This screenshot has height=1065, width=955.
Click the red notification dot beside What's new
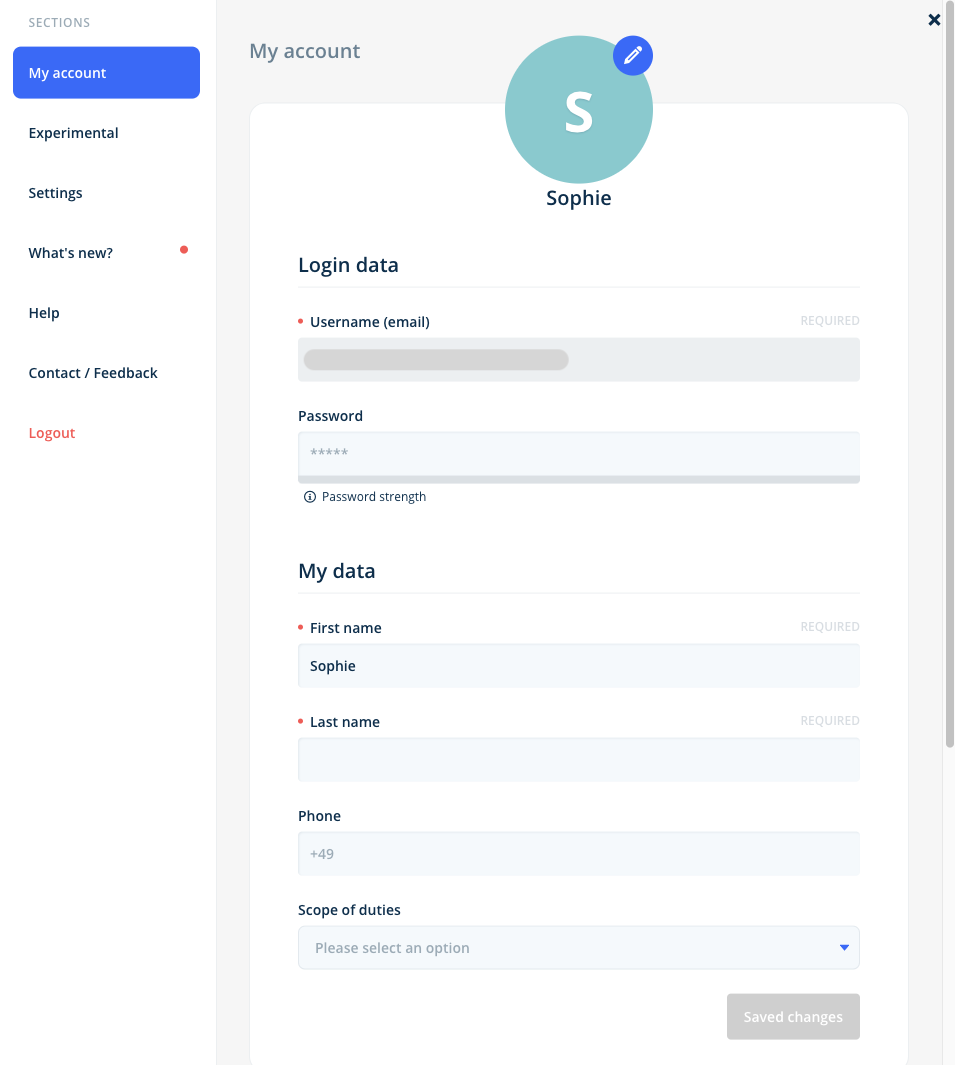[x=183, y=250]
